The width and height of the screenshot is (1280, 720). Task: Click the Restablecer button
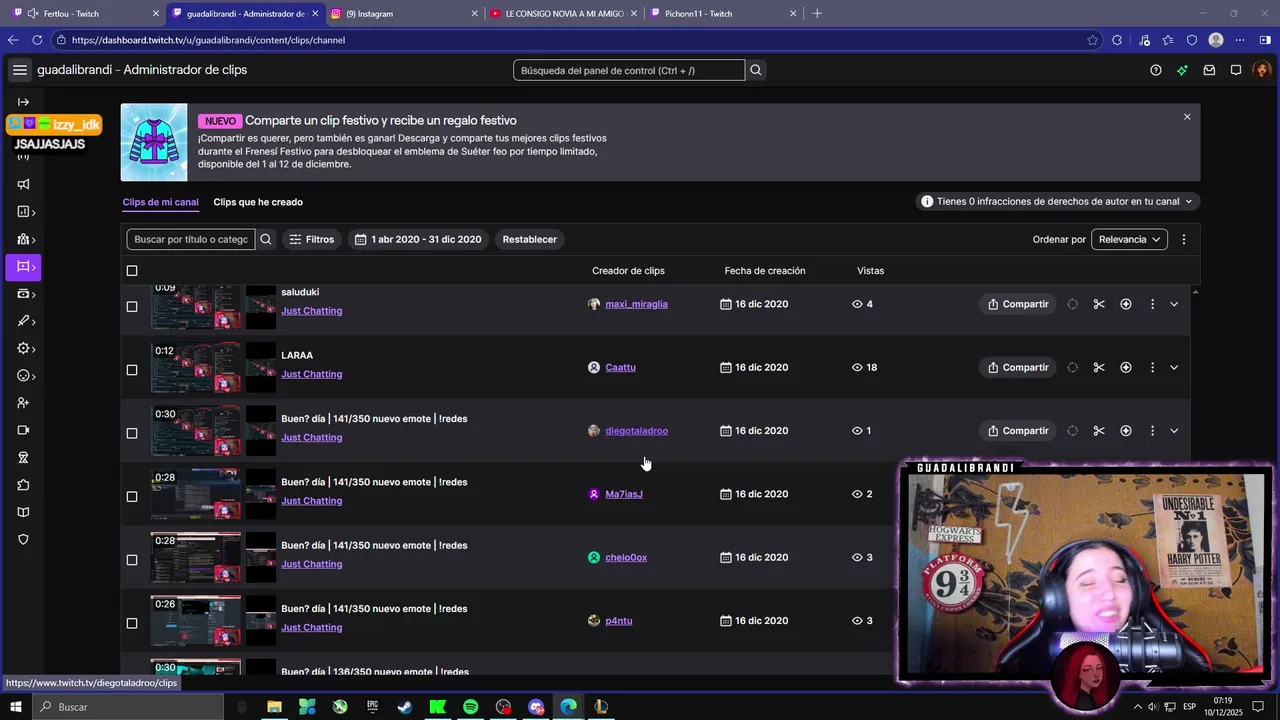click(x=529, y=239)
